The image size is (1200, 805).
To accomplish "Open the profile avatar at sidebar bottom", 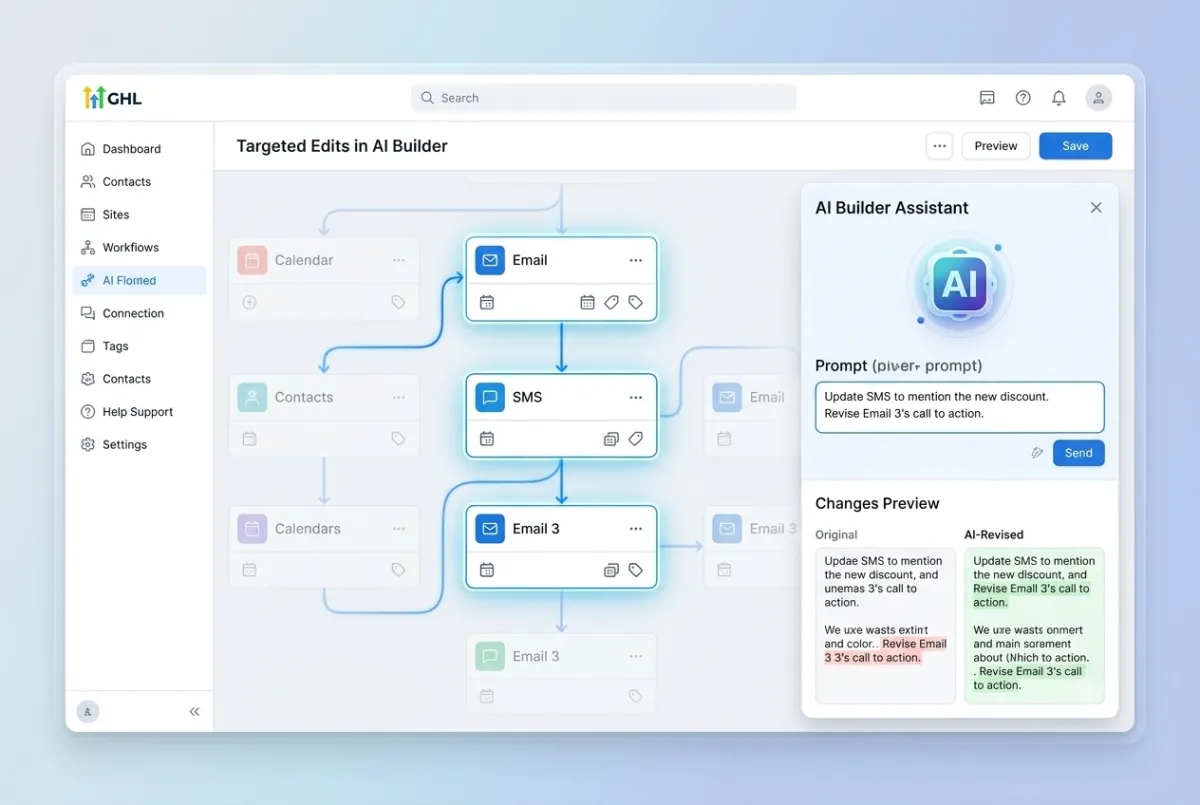I will point(88,711).
